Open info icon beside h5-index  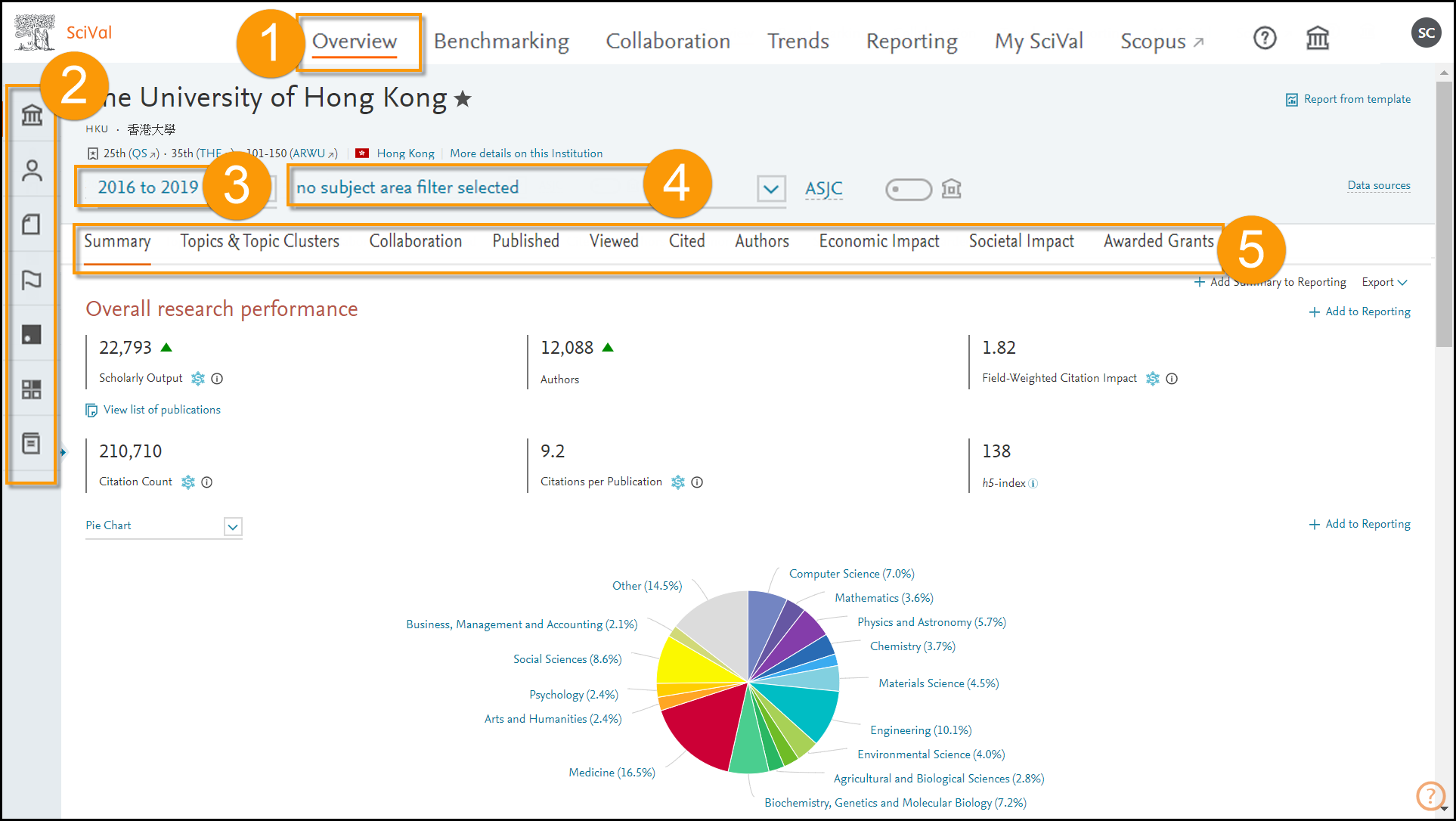(1033, 484)
